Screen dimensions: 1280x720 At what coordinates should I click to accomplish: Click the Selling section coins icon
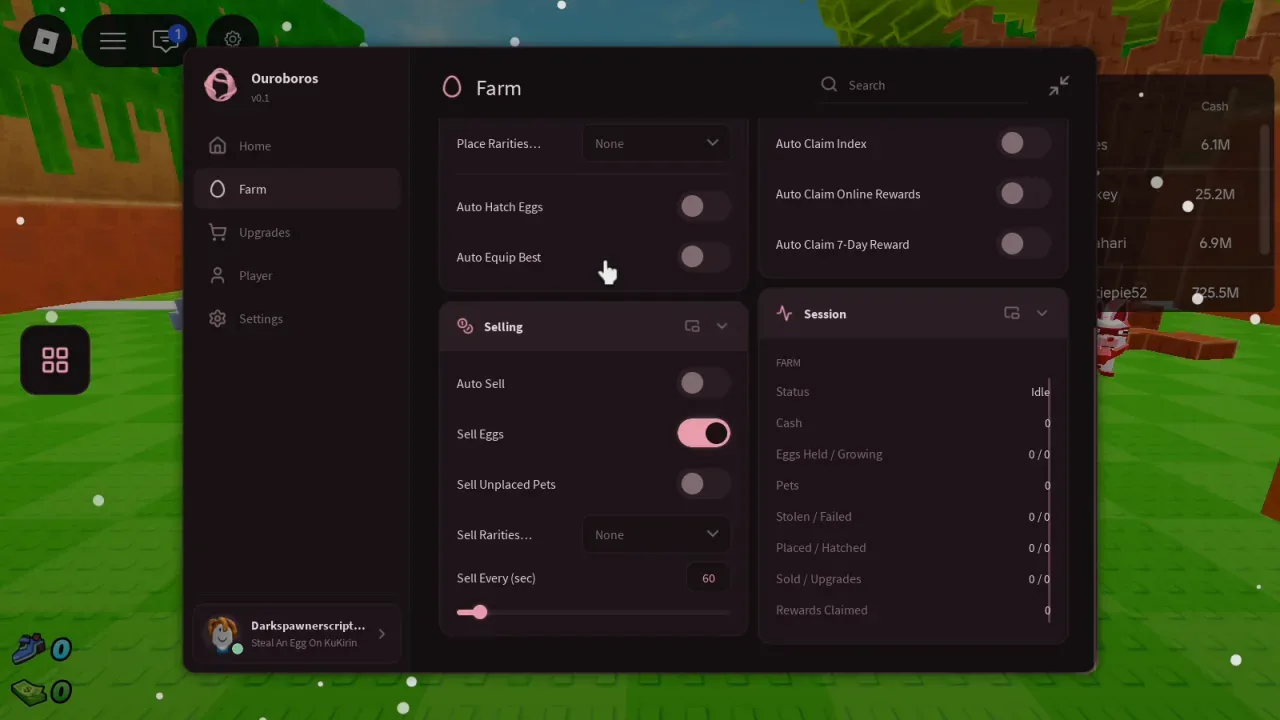(465, 326)
